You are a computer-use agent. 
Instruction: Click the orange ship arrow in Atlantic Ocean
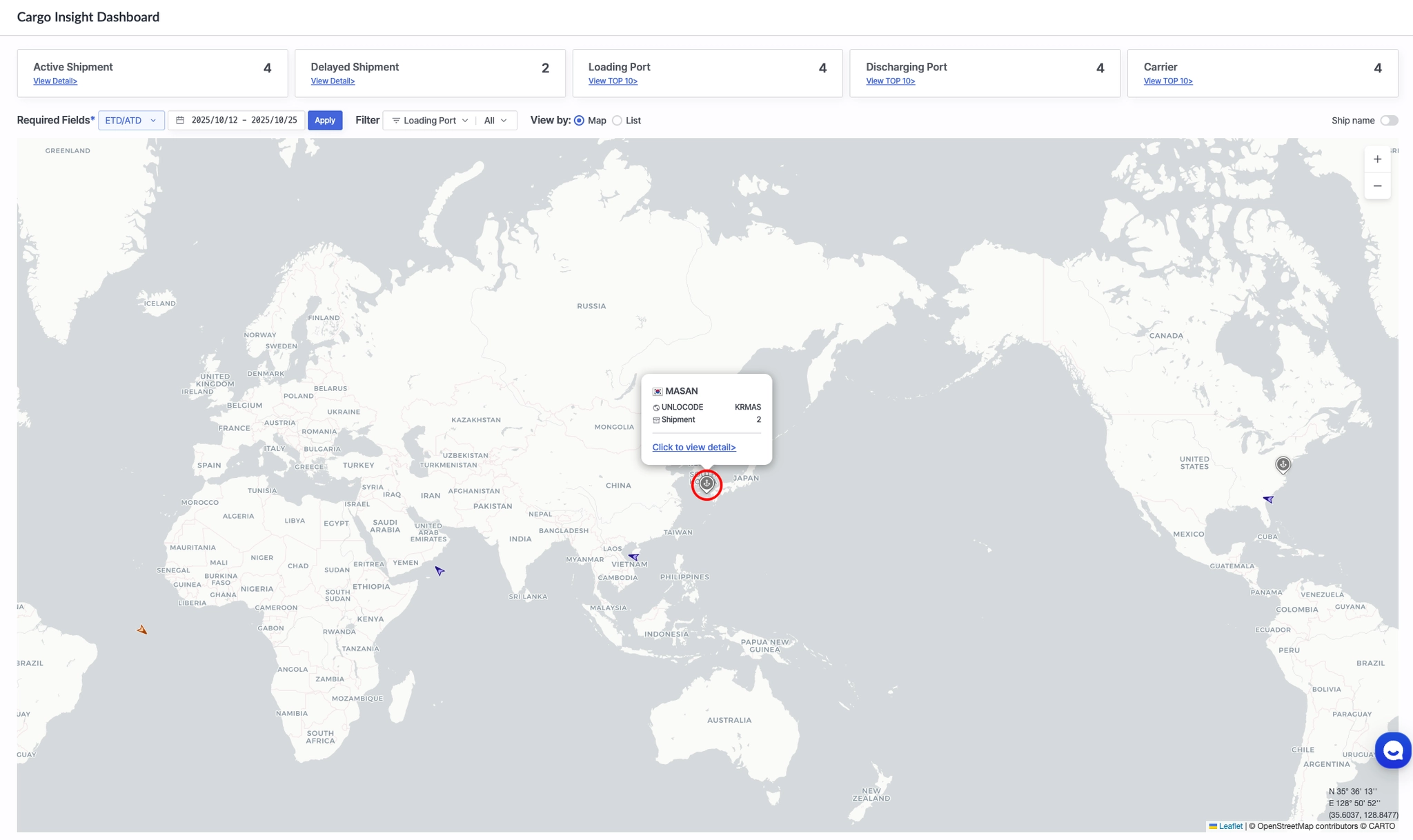(142, 630)
